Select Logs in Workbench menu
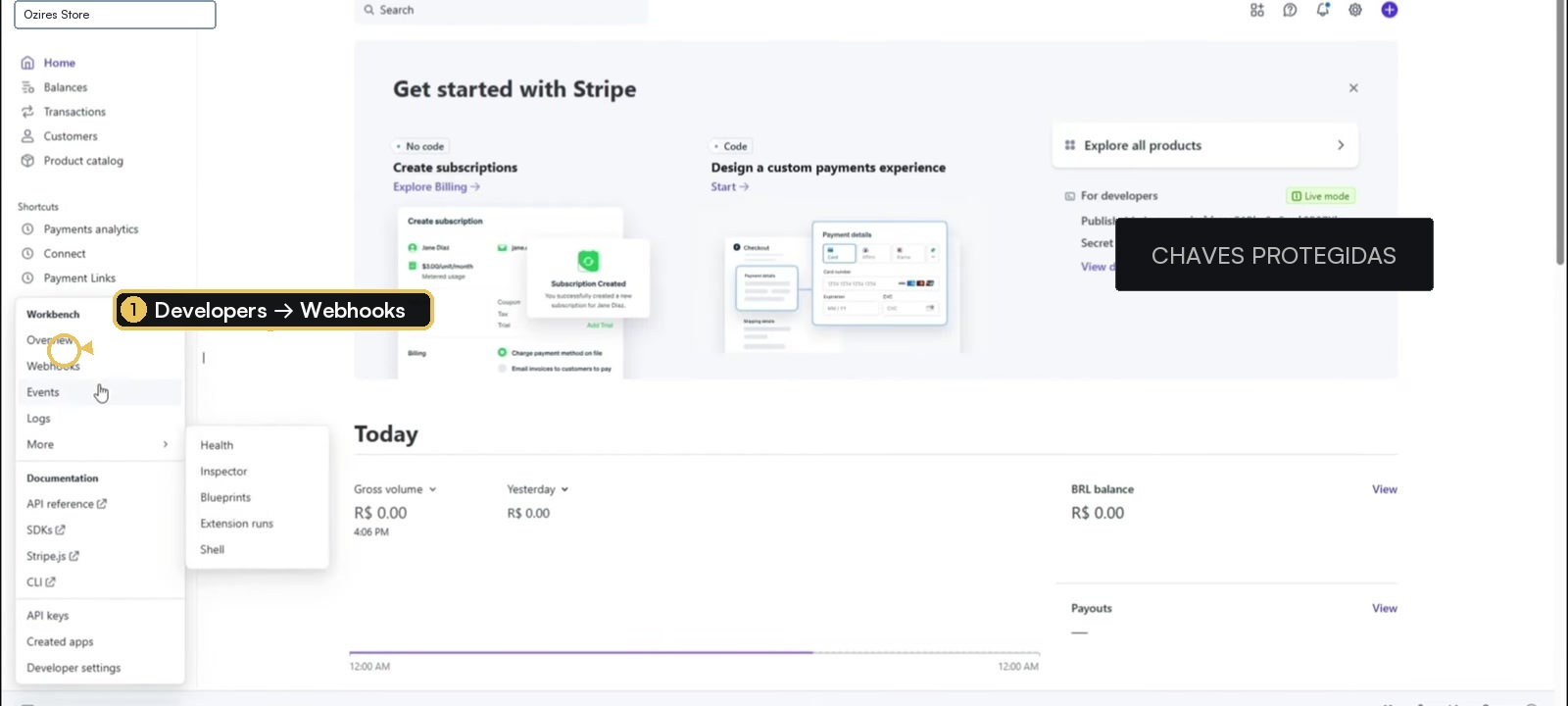This screenshot has width=1568, height=706. click(x=100, y=419)
